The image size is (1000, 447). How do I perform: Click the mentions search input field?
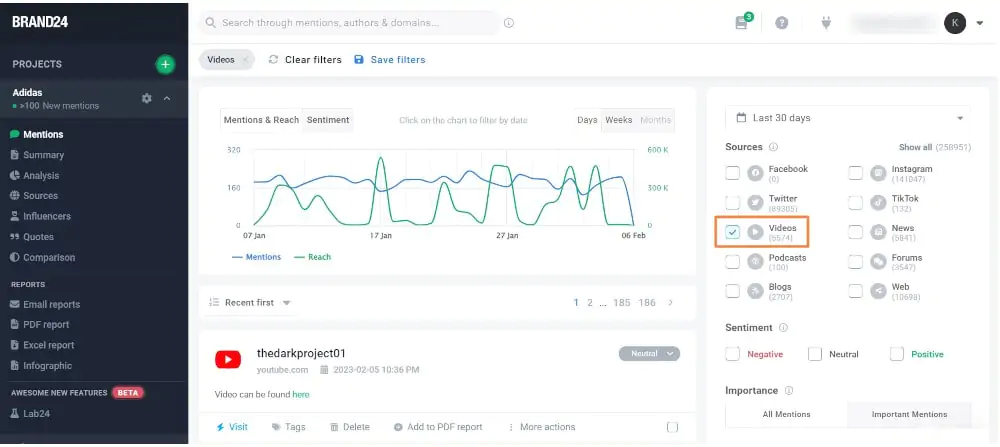350,23
